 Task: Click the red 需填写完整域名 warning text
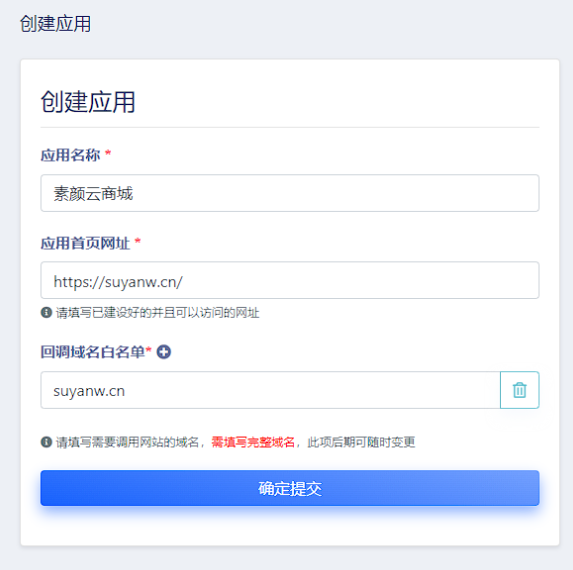pos(253,442)
